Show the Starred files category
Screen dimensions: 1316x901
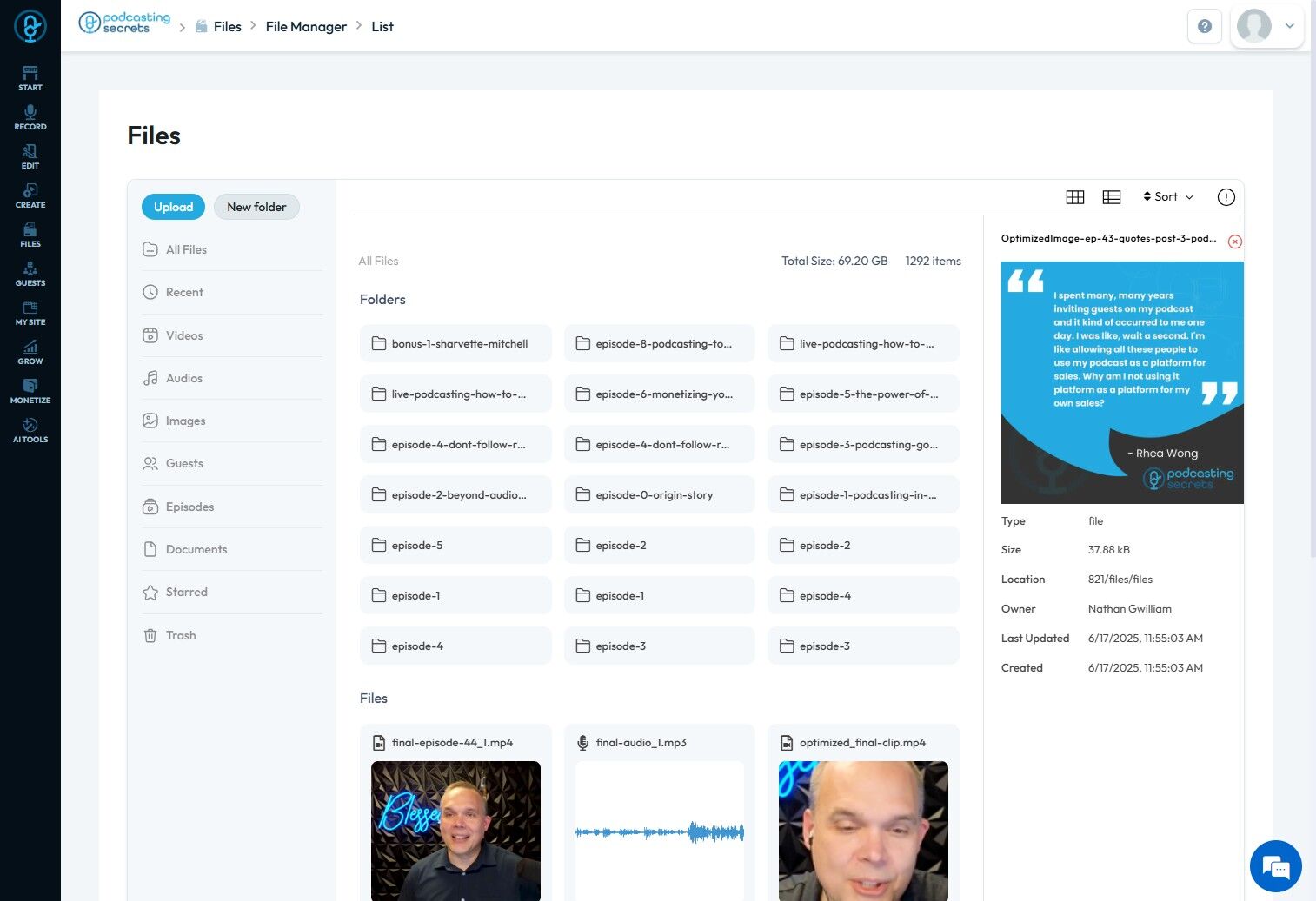click(186, 593)
